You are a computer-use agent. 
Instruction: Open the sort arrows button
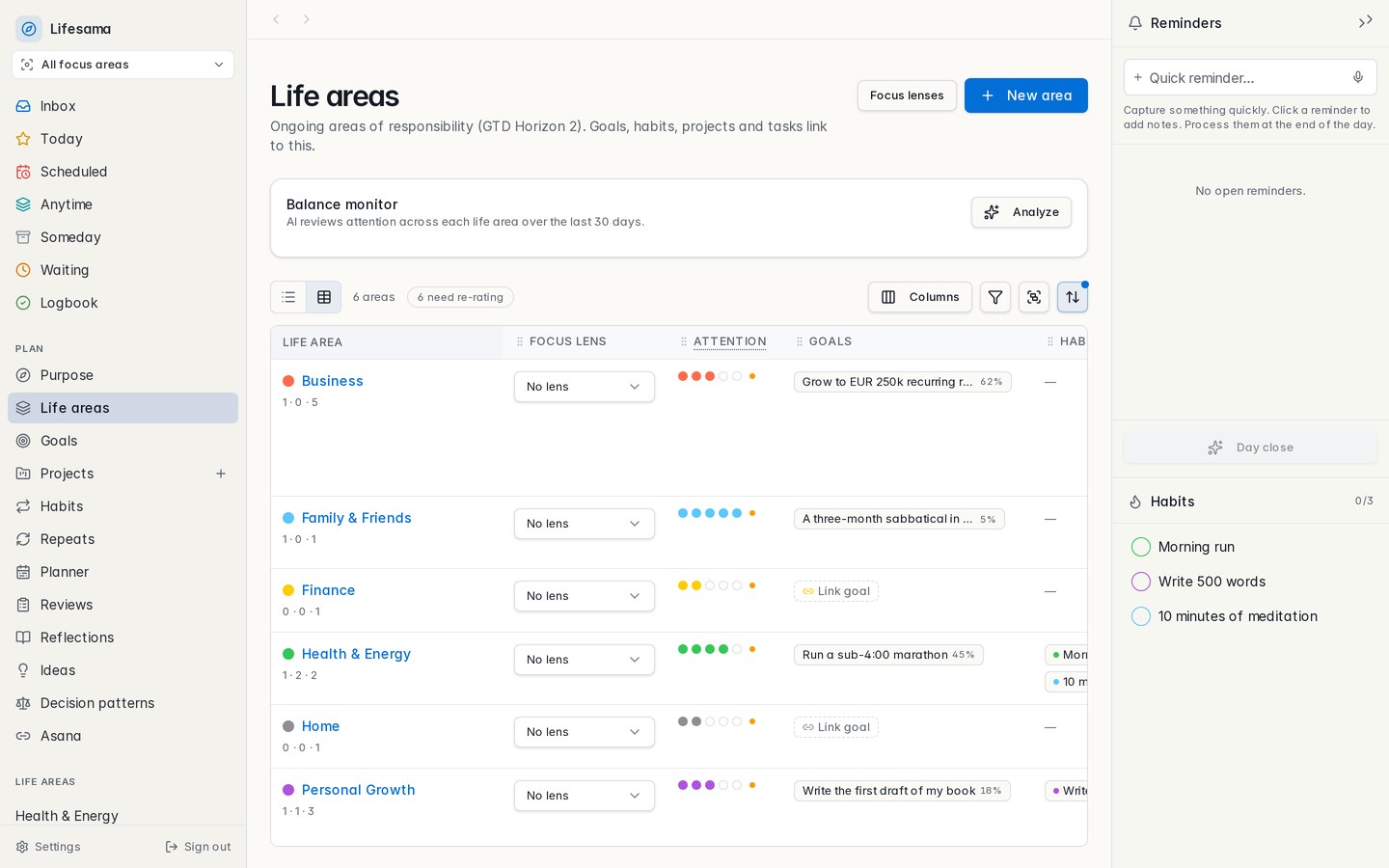coord(1073,297)
